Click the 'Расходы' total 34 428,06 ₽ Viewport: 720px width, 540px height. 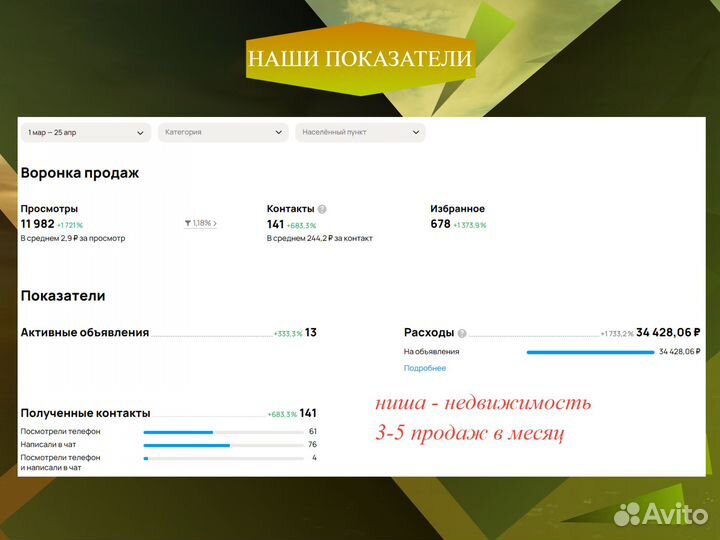(668, 332)
